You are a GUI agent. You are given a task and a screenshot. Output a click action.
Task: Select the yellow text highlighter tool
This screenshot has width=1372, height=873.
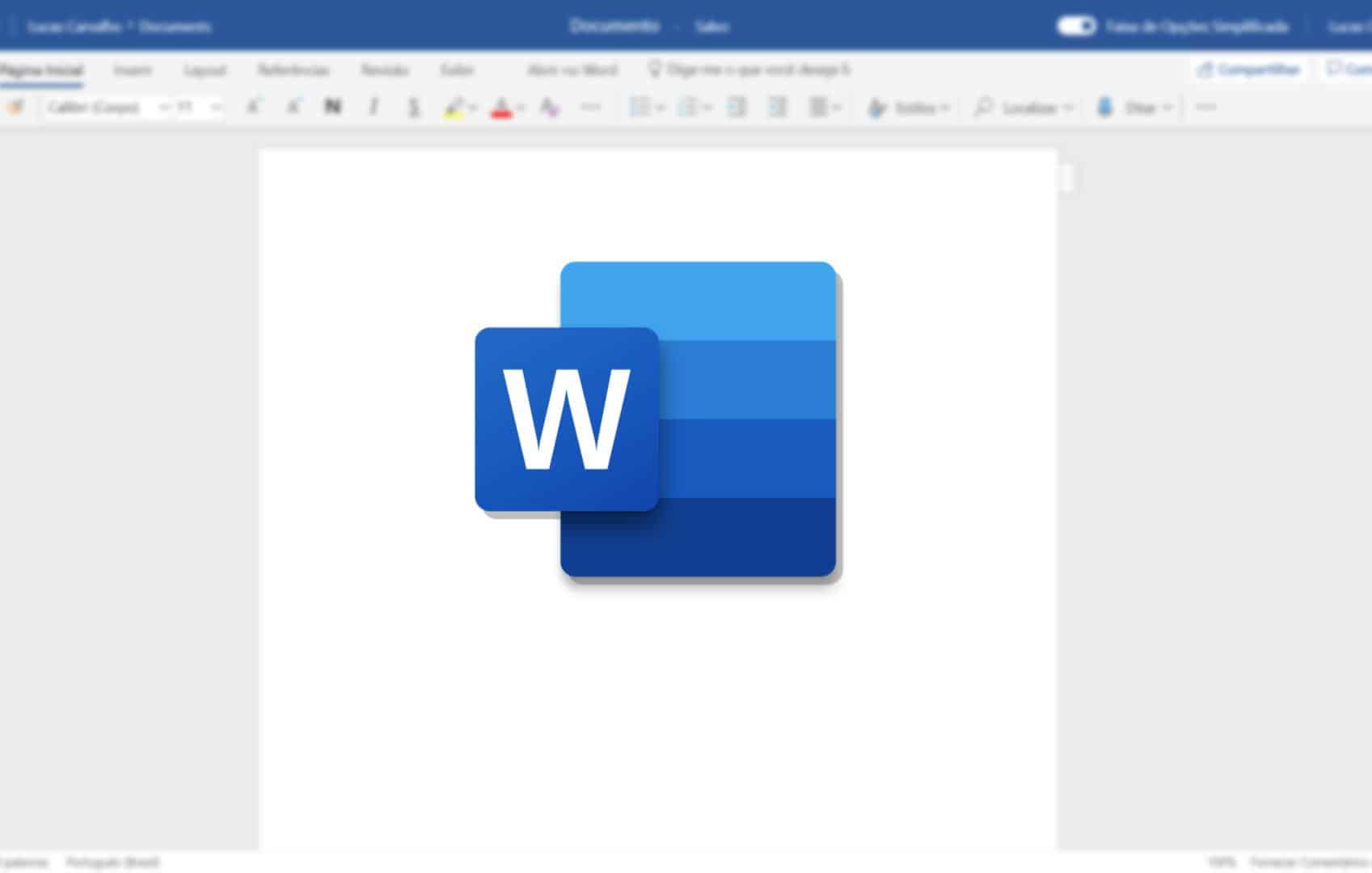(x=455, y=106)
